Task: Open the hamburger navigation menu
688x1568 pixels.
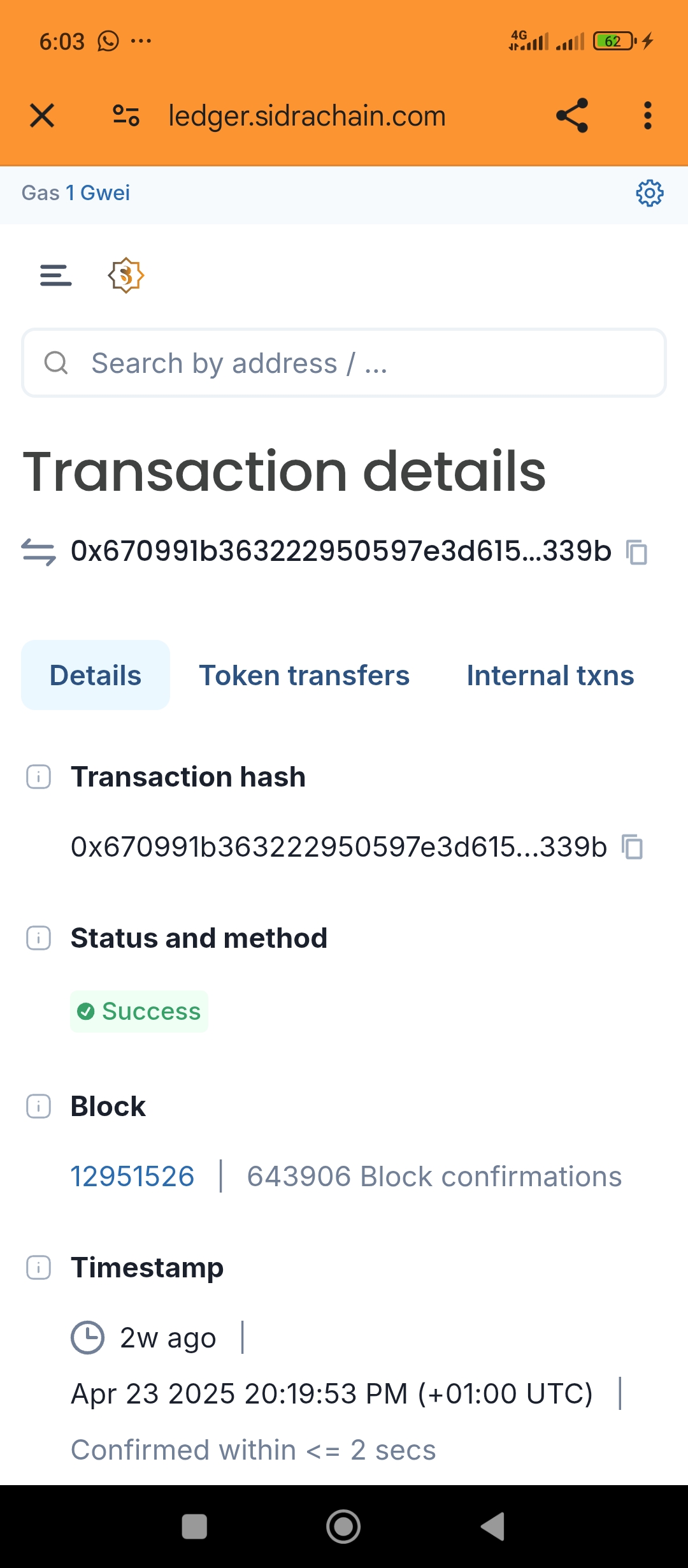Action: coord(56,276)
